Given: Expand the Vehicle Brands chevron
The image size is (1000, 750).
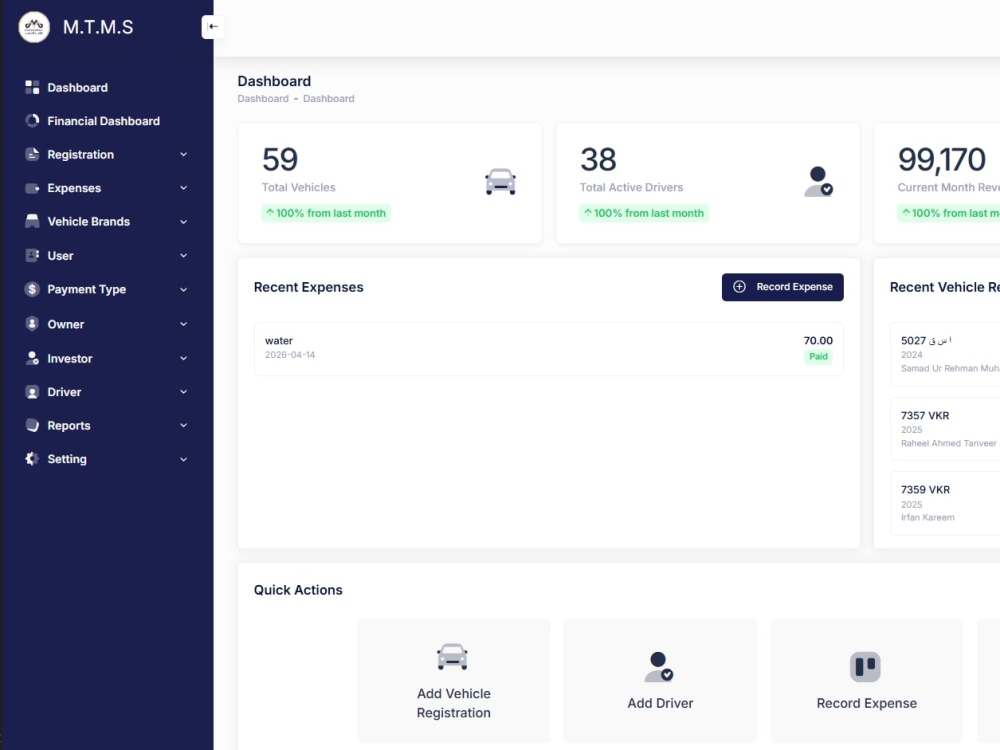Looking at the screenshot, I should [x=184, y=222].
